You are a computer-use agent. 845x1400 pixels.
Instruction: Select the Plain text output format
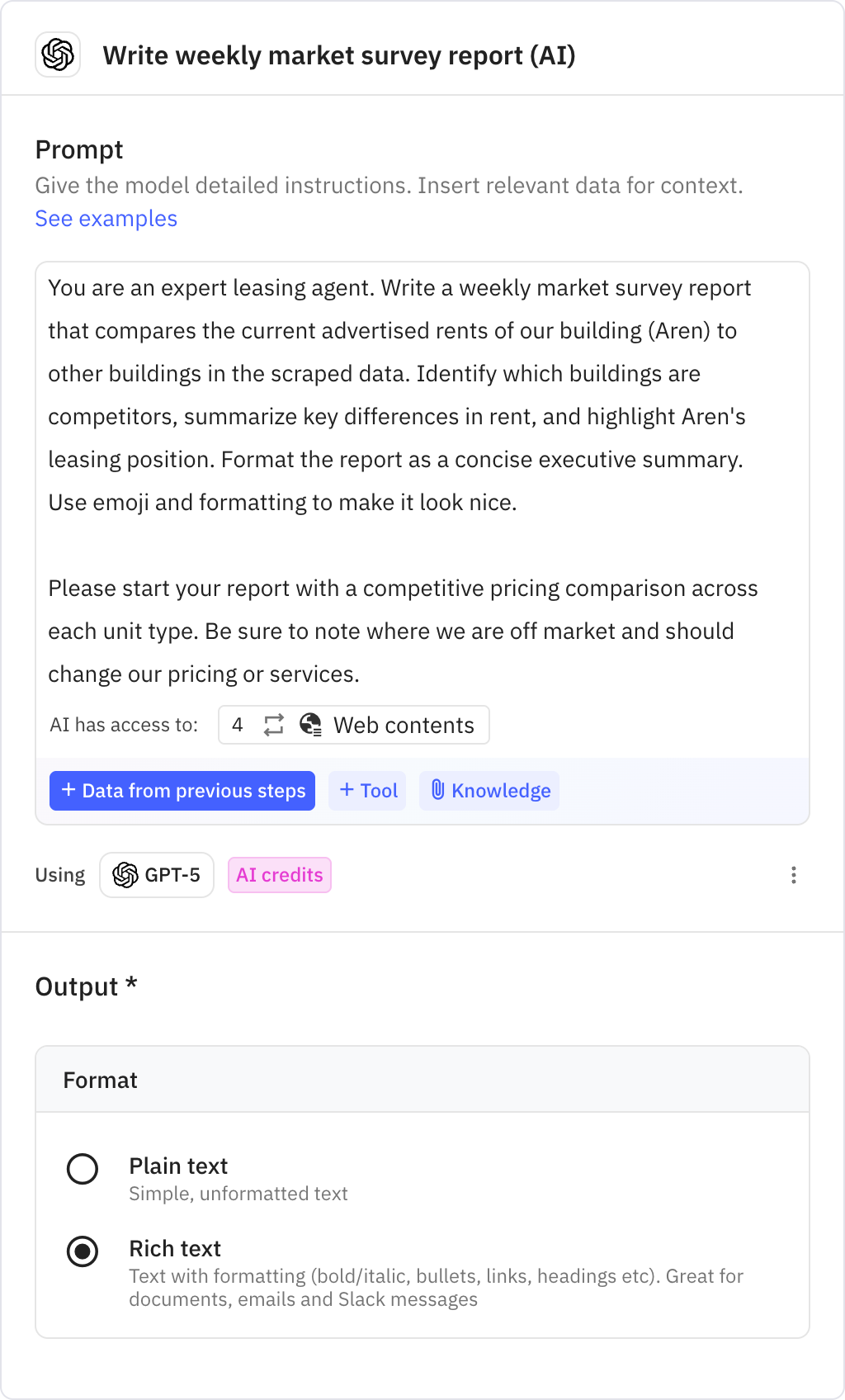(x=83, y=1169)
